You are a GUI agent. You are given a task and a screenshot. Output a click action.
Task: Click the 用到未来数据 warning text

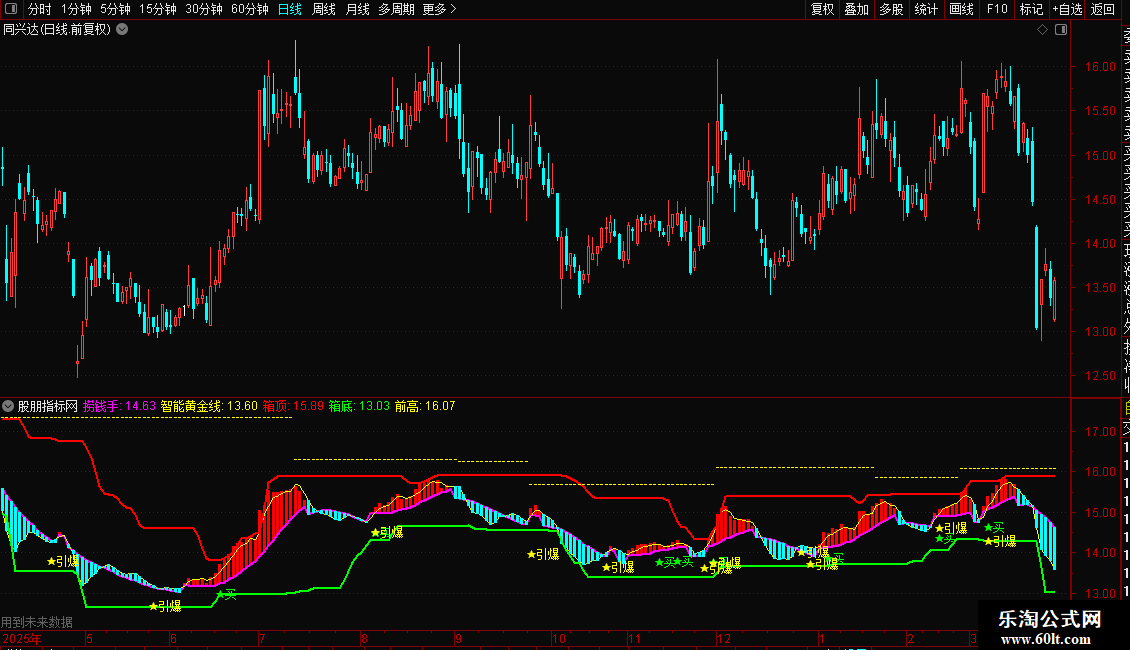tap(37, 622)
